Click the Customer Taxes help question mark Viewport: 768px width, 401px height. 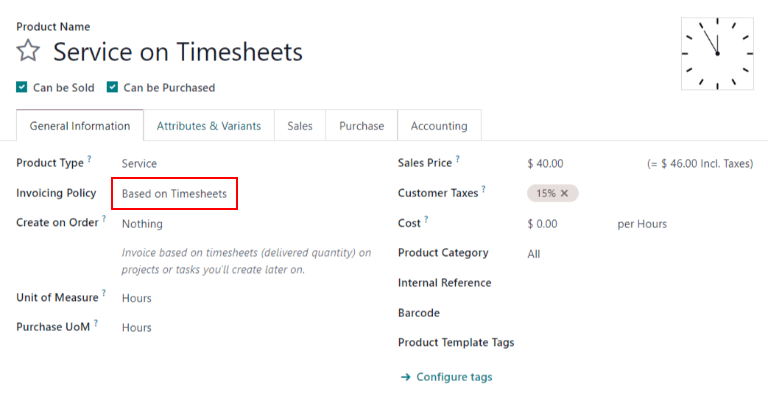(x=483, y=189)
